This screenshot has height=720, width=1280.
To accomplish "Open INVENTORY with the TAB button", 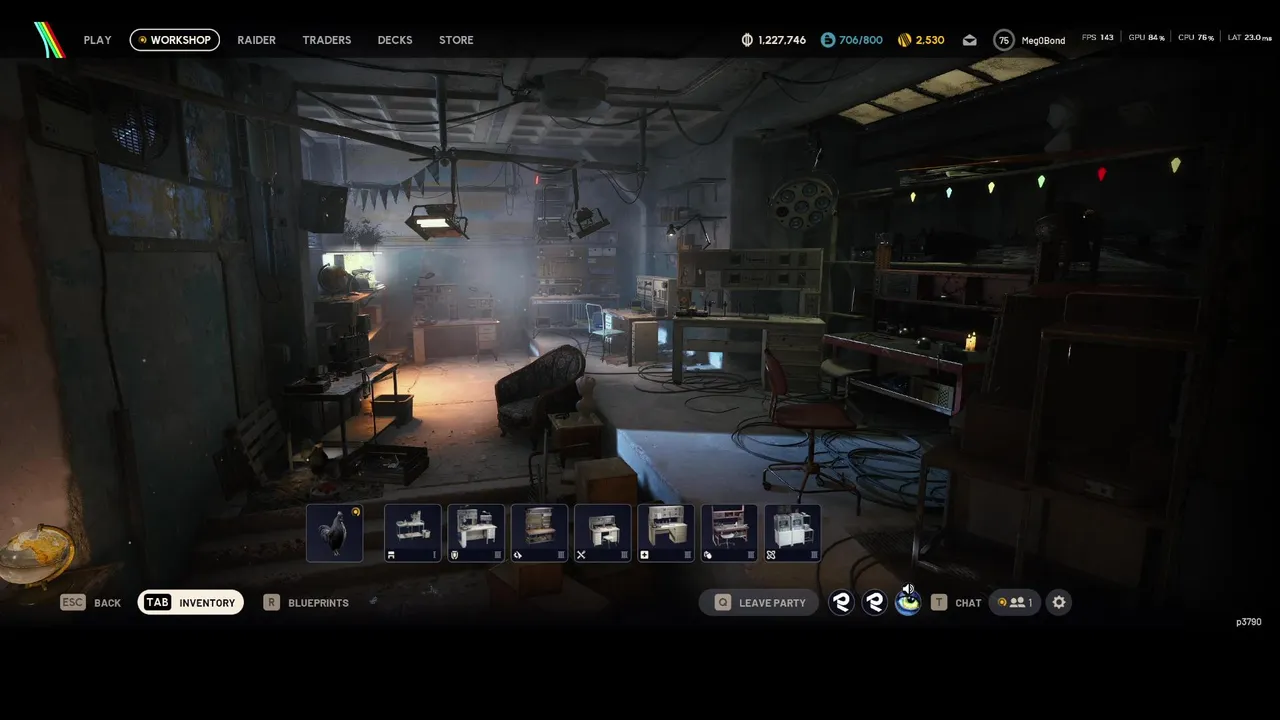I will pyautogui.click(x=191, y=602).
